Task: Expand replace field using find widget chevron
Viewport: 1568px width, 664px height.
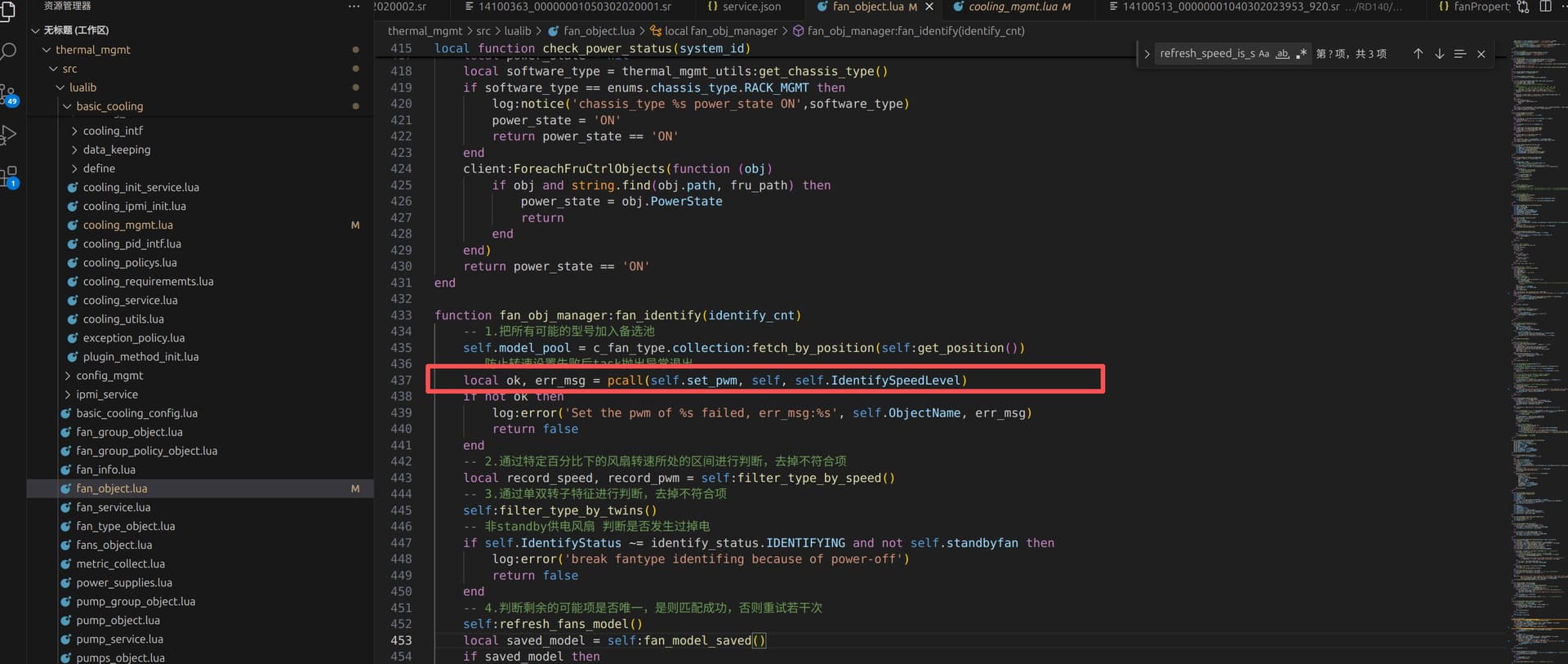Action: 1147,54
